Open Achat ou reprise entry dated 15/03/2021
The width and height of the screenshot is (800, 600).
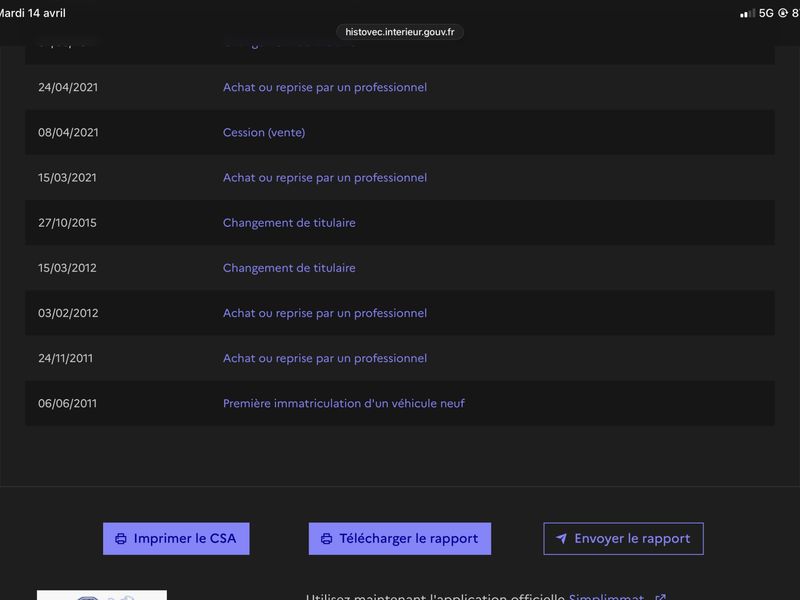[x=324, y=178]
